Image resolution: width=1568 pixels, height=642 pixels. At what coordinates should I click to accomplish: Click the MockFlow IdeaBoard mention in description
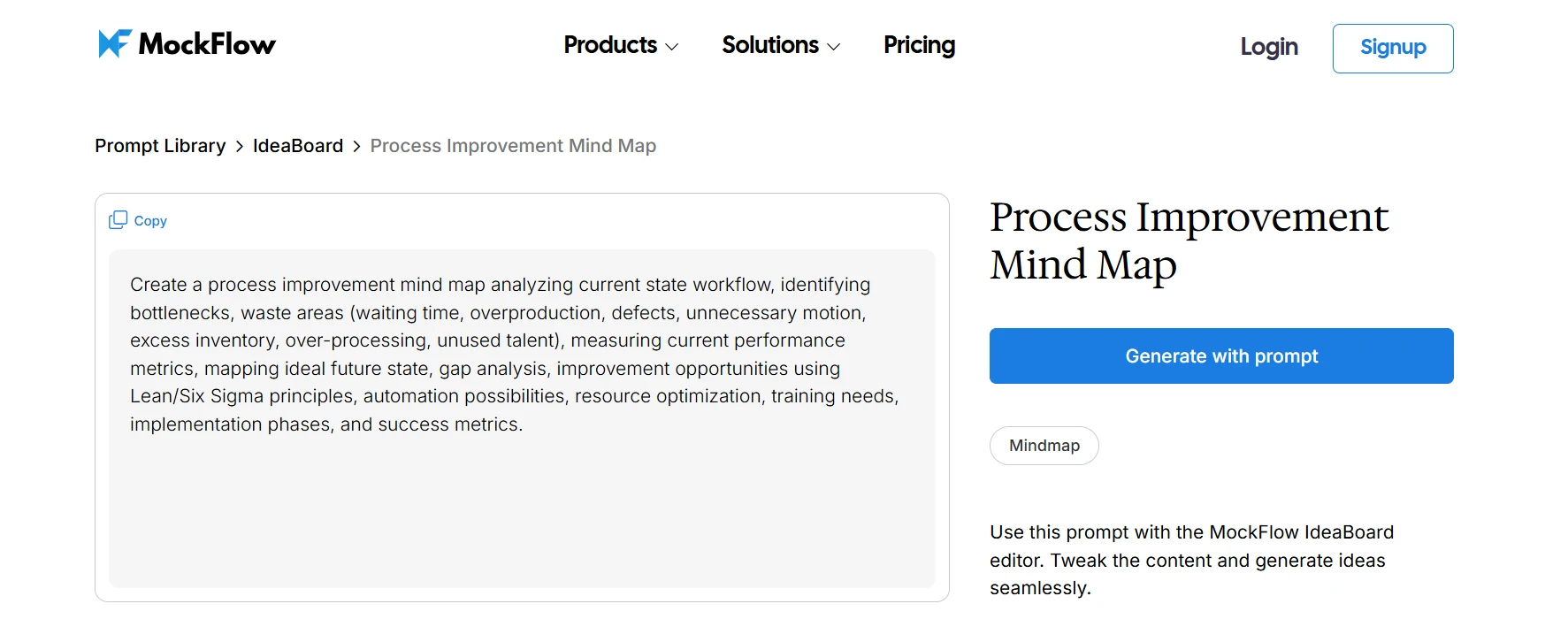coord(1300,531)
